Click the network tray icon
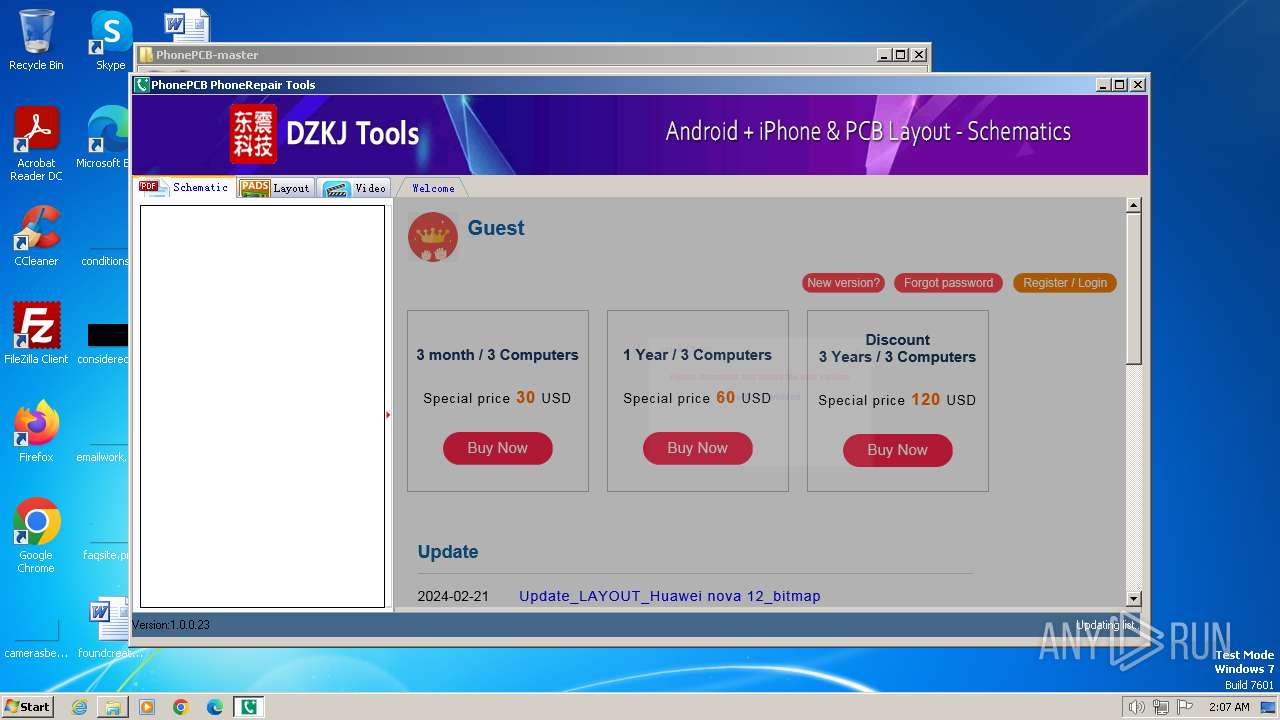Image resolution: width=1280 pixels, height=720 pixels. [1161, 707]
